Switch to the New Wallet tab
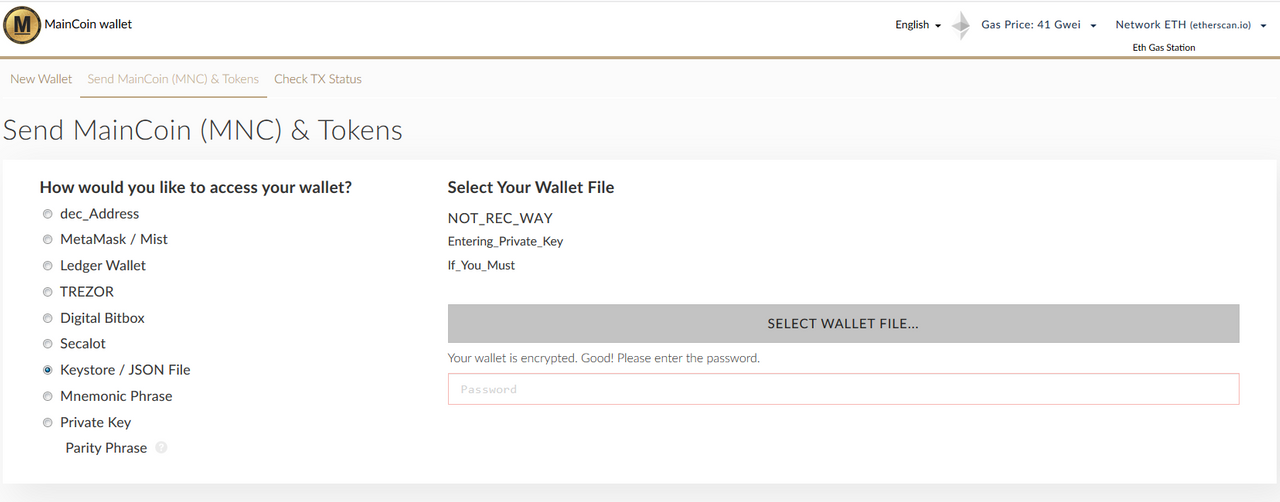Viewport: 1280px width, 502px height. 41,79
